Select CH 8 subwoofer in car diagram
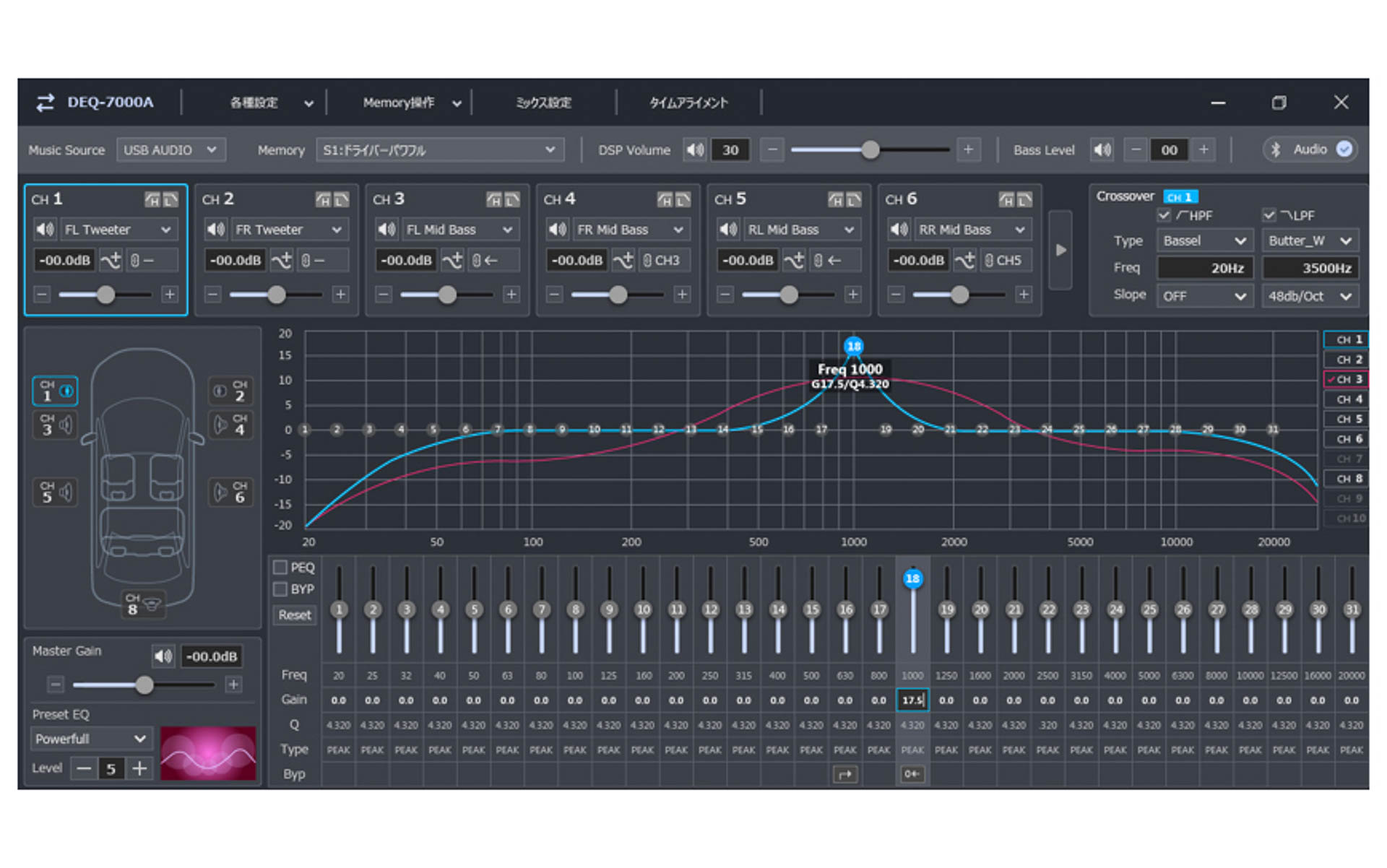 [x=142, y=604]
